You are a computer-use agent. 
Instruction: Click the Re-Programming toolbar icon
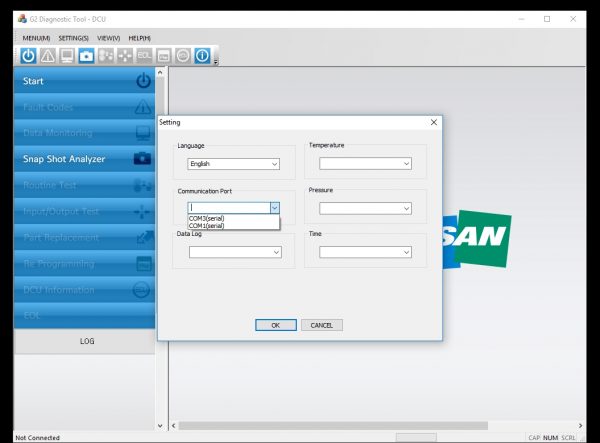pos(164,56)
